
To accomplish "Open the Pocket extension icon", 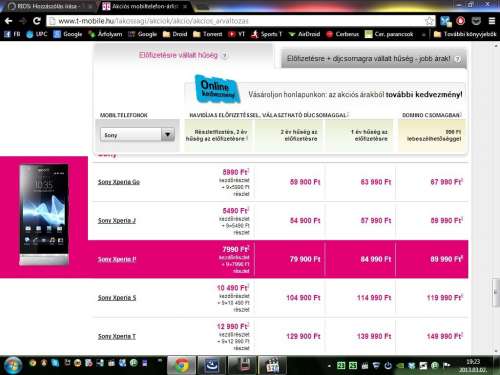I will tap(476, 21).
